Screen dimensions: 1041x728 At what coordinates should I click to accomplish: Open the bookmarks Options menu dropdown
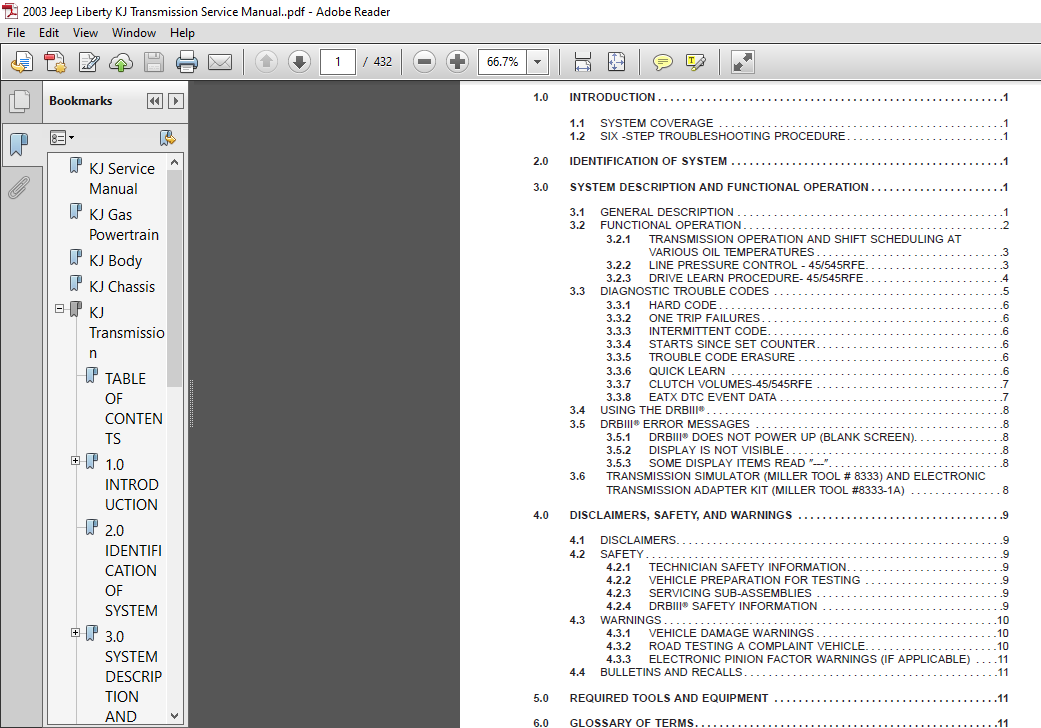[62, 138]
